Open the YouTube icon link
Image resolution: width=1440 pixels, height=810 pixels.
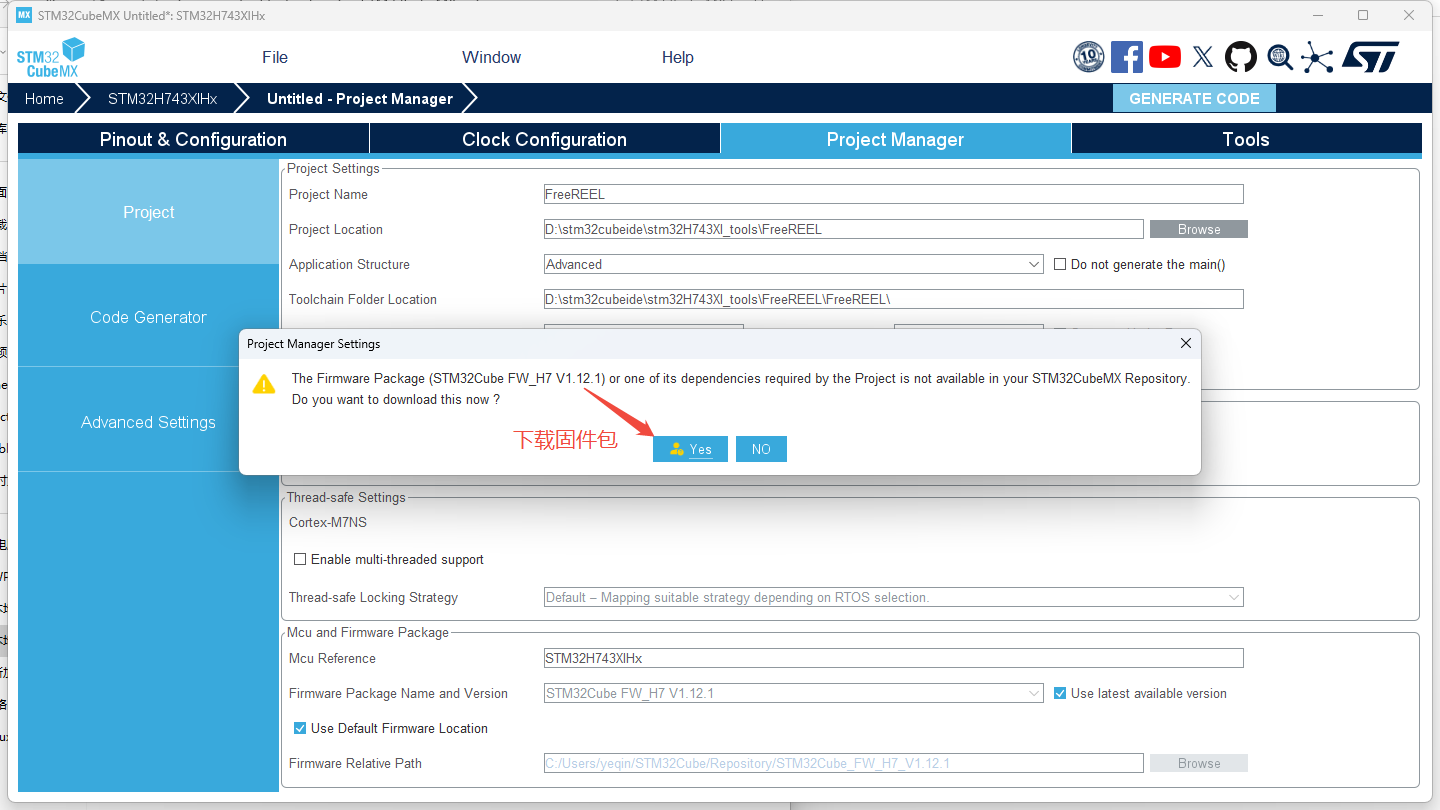point(1164,57)
